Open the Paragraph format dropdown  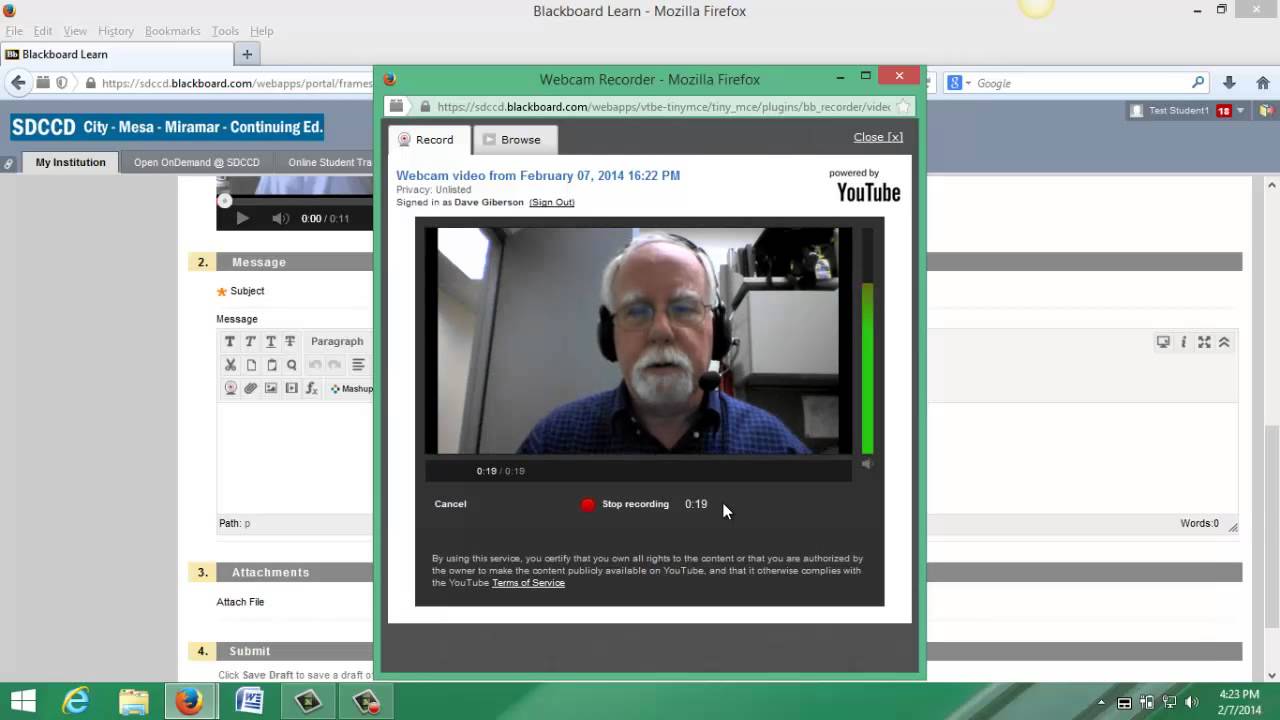click(x=340, y=341)
